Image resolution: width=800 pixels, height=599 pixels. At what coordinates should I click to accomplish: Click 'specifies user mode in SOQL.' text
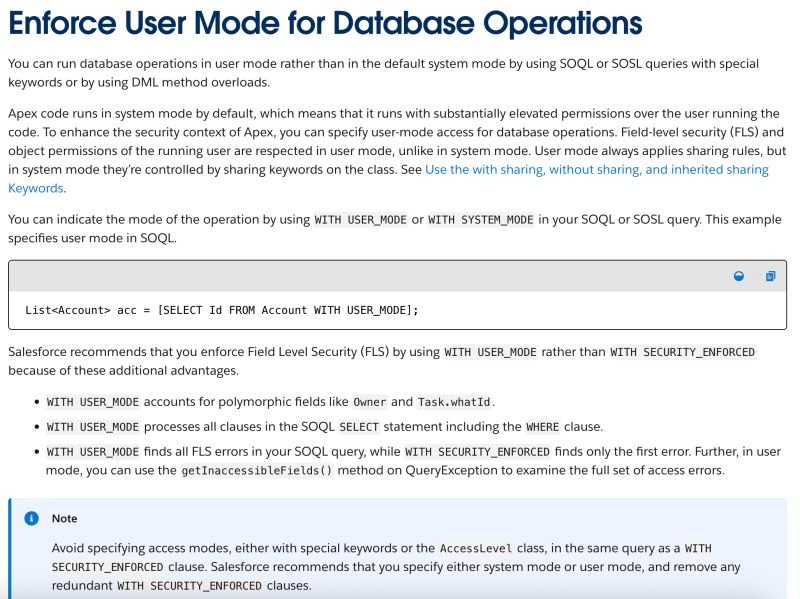click(92, 238)
